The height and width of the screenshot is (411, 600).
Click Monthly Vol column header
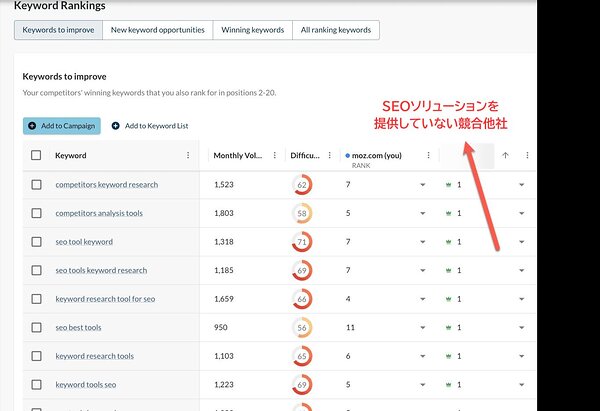click(x=238, y=155)
